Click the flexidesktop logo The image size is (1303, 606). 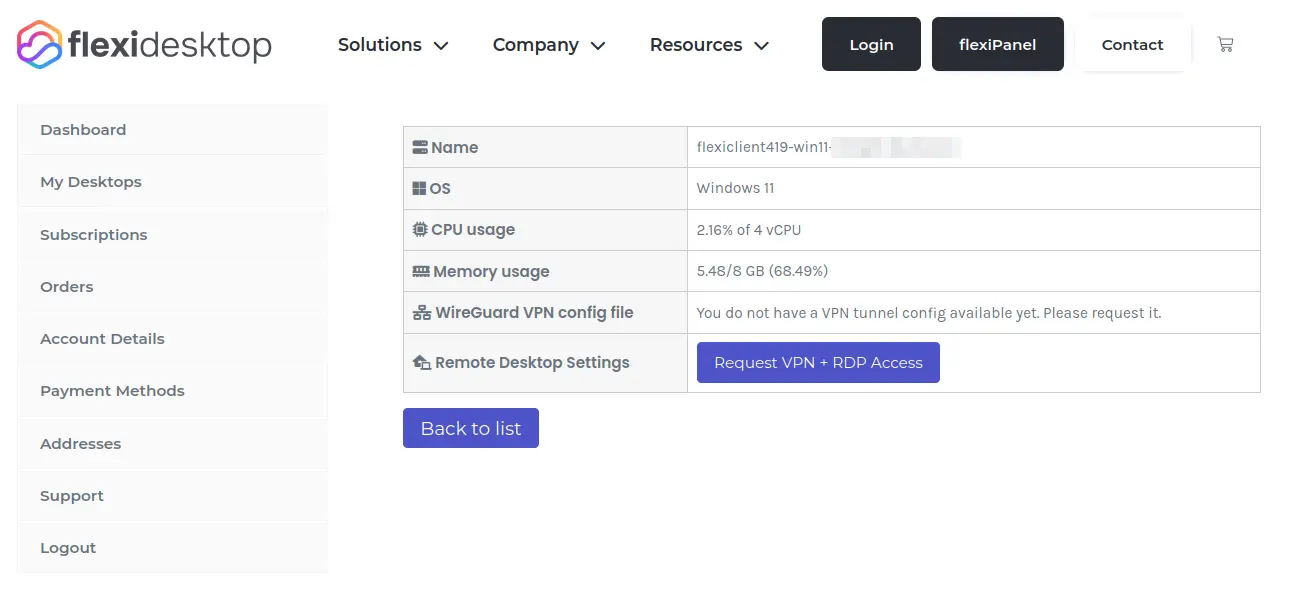[144, 44]
